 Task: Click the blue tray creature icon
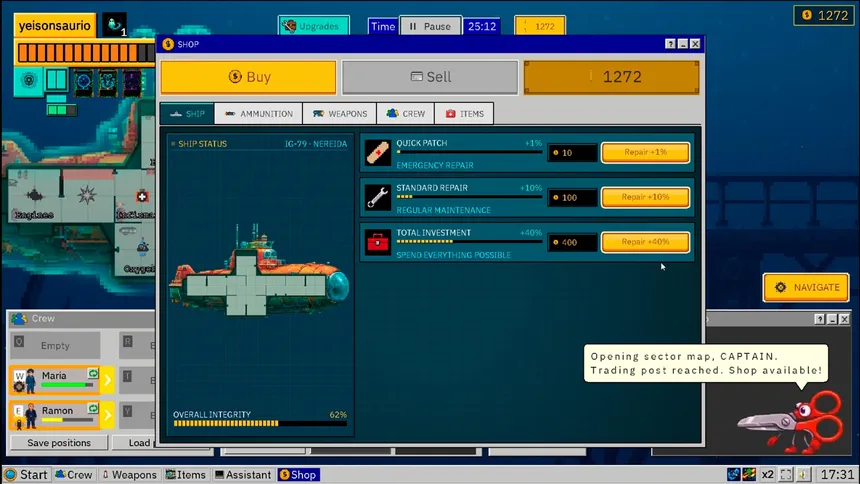point(734,474)
